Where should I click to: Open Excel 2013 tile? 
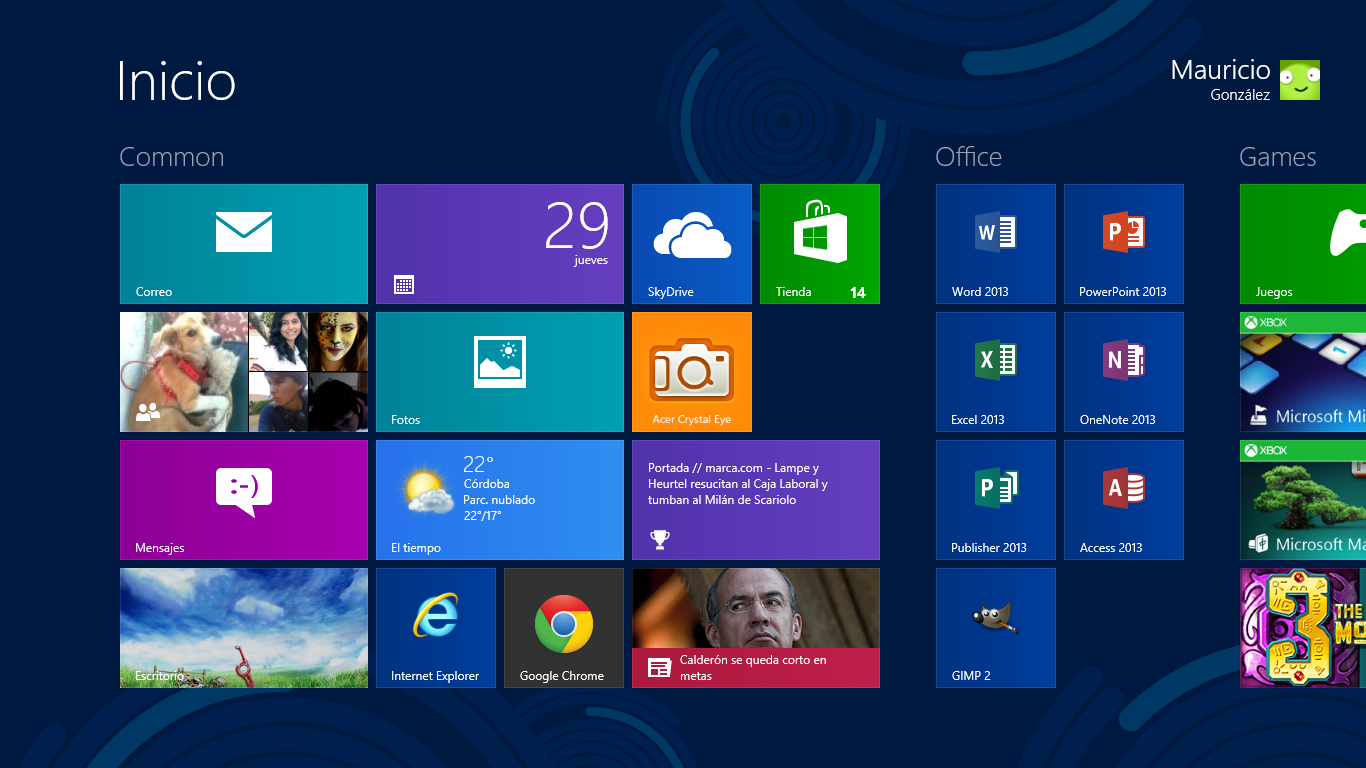click(x=995, y=371)
